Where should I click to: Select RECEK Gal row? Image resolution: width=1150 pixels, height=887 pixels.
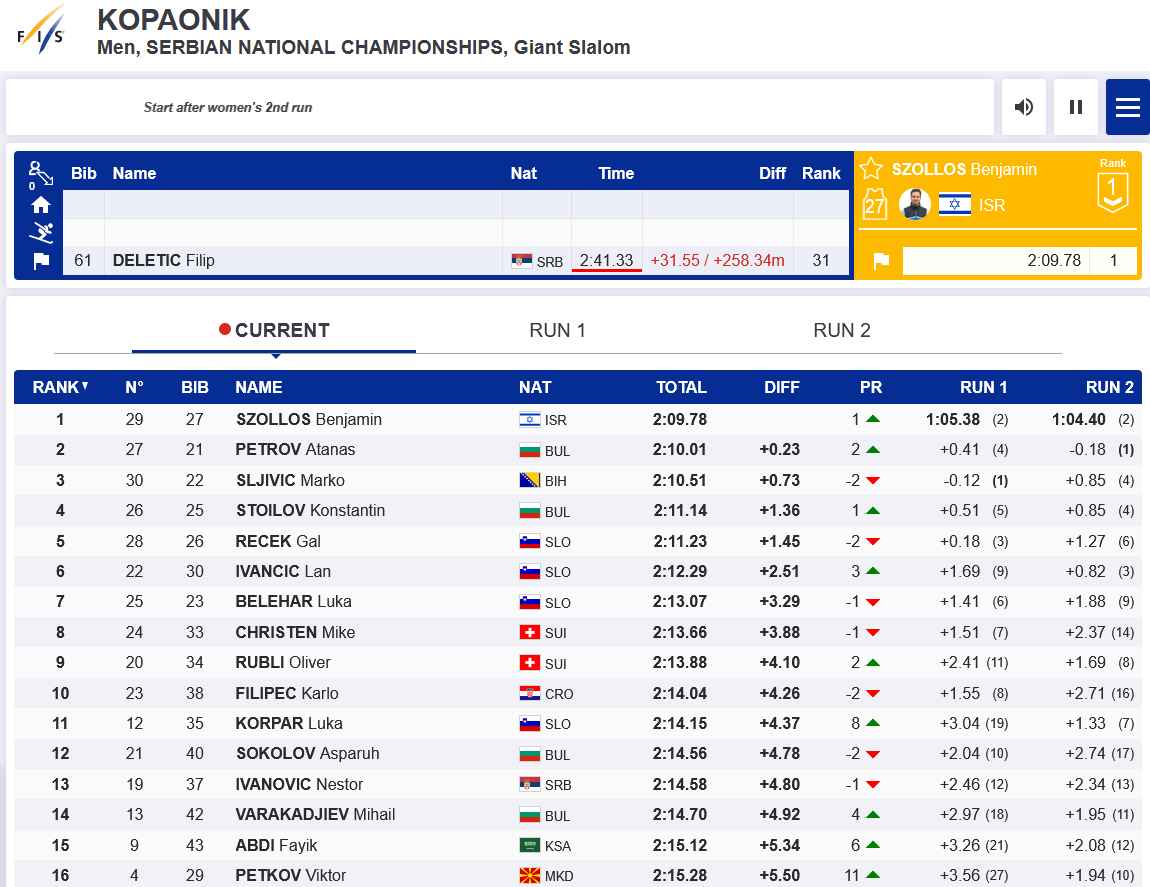coord(578,541)
